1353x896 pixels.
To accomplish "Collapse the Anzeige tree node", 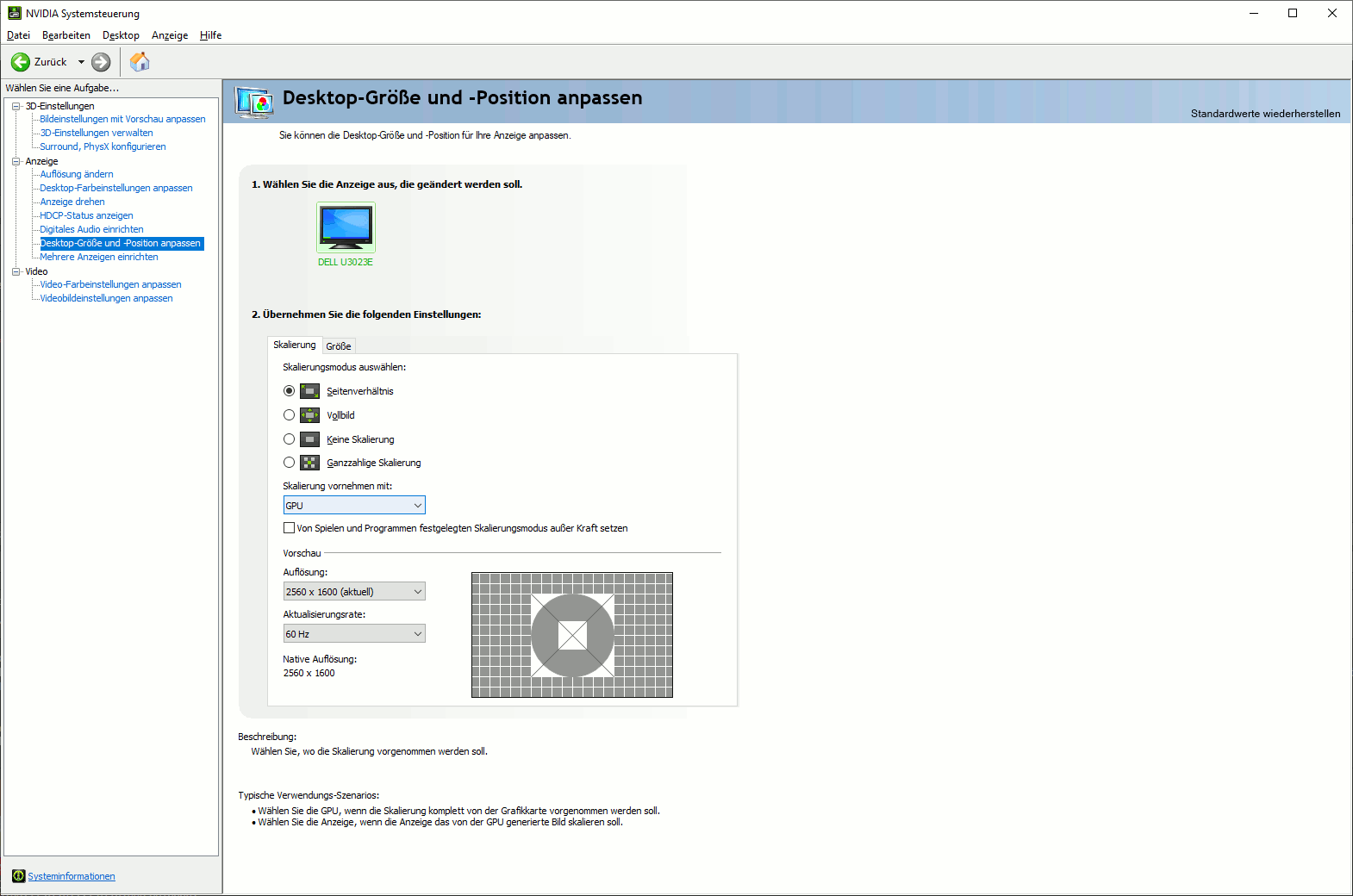I will [16, 161].
